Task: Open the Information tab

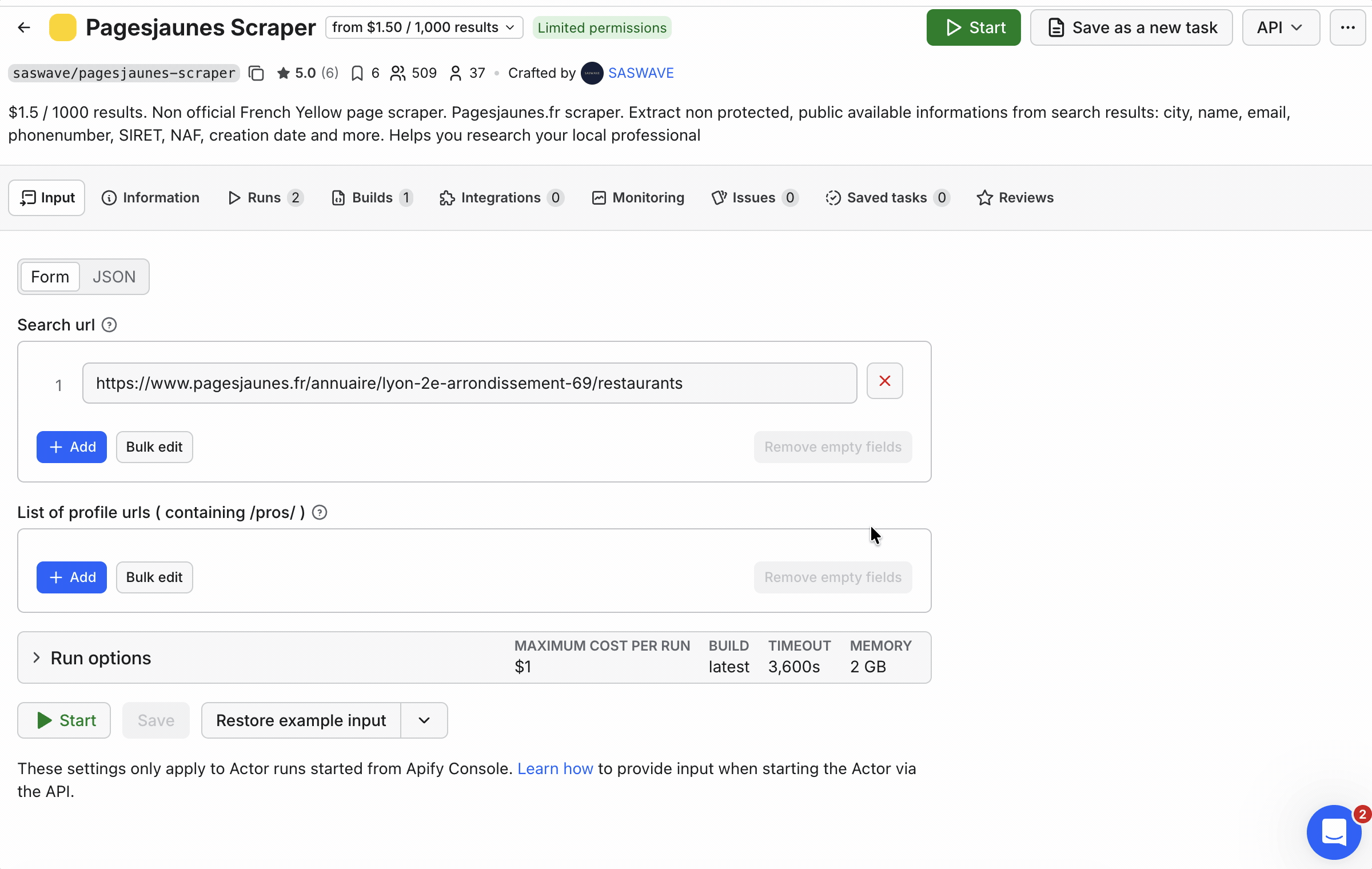Action: pyautogui.click(x=150, y=198)
